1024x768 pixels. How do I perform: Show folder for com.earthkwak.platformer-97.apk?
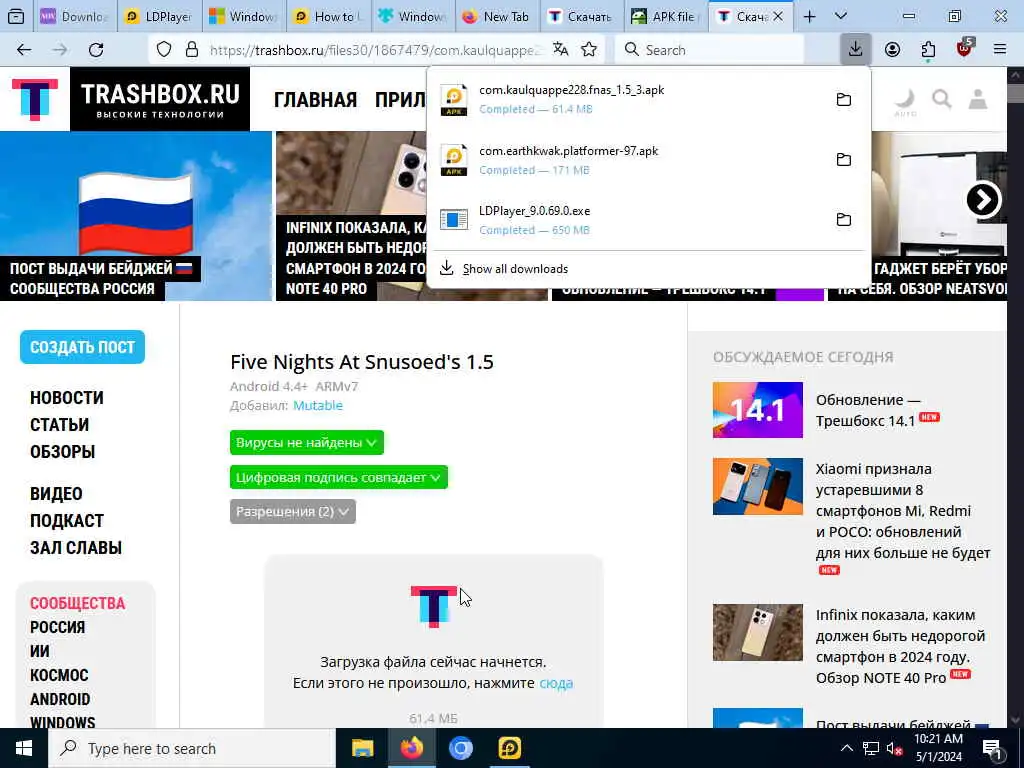(x=844, y=159)
